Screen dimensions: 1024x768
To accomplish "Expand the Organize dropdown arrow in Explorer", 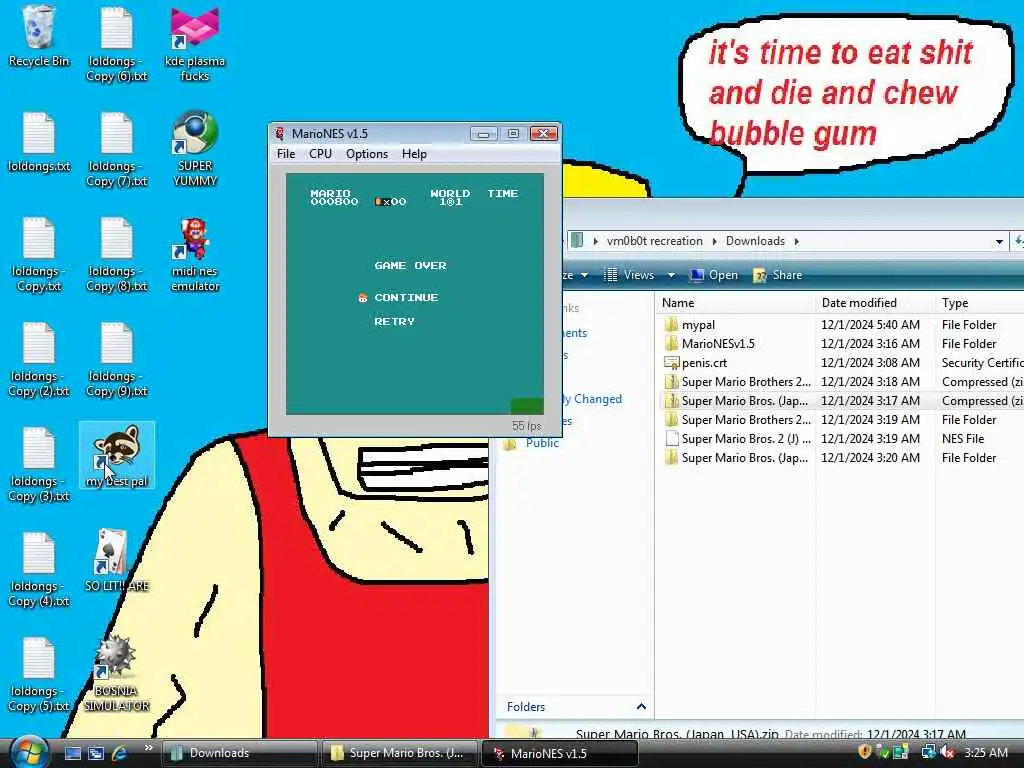I will pos(584,276).
